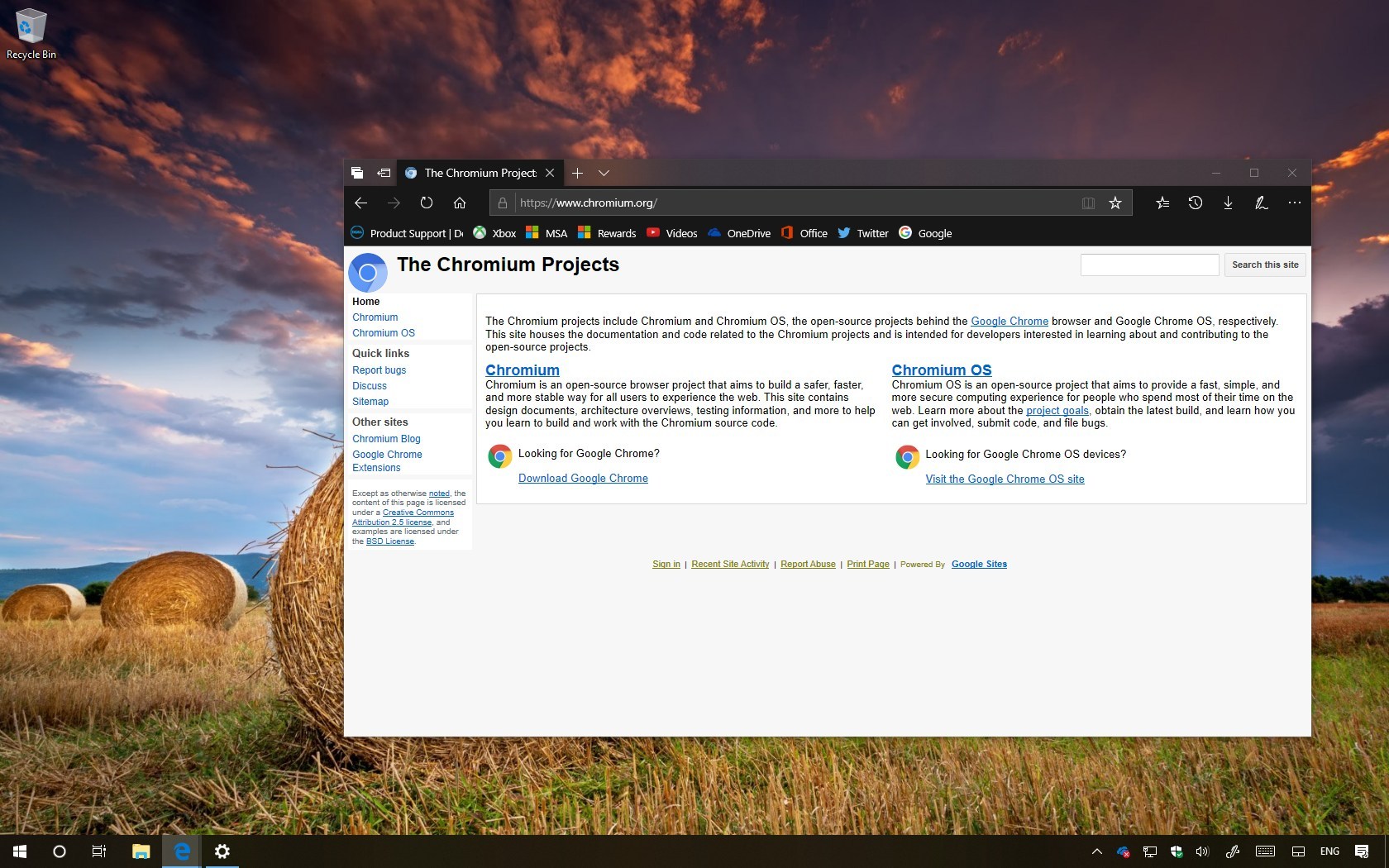
Task: Open Recent Site Activity link
Action: tap(730, 565)
